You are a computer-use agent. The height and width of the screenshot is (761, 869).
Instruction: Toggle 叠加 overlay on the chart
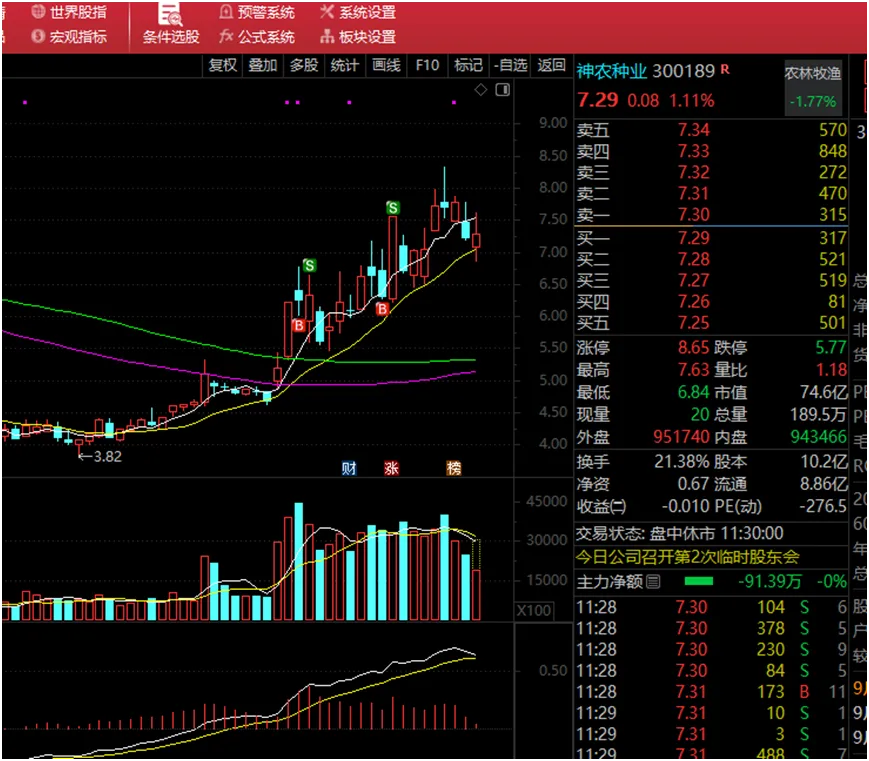[x=263, y=65]
